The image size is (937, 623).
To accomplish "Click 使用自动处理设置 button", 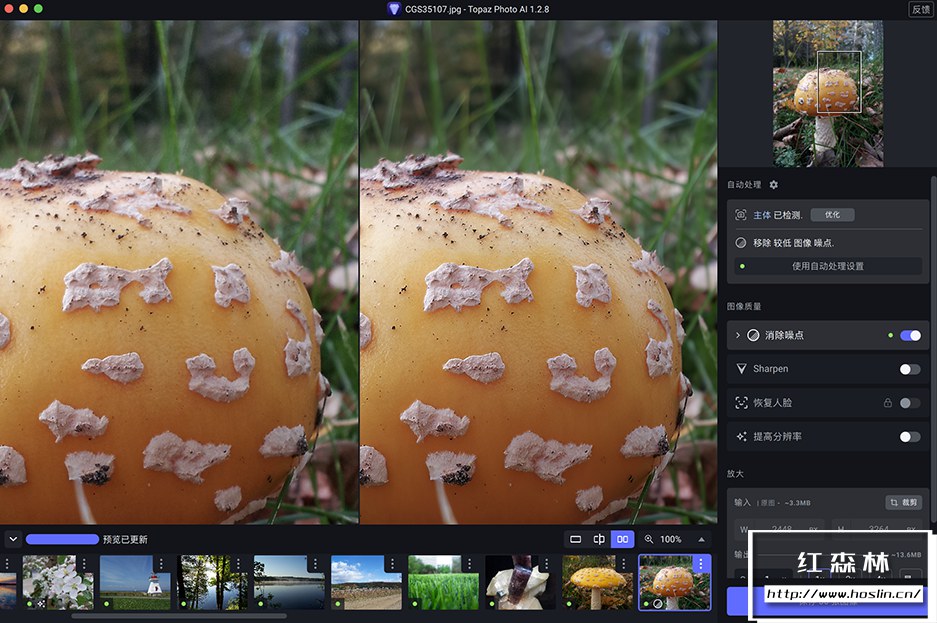I will [x=828, y=266].
